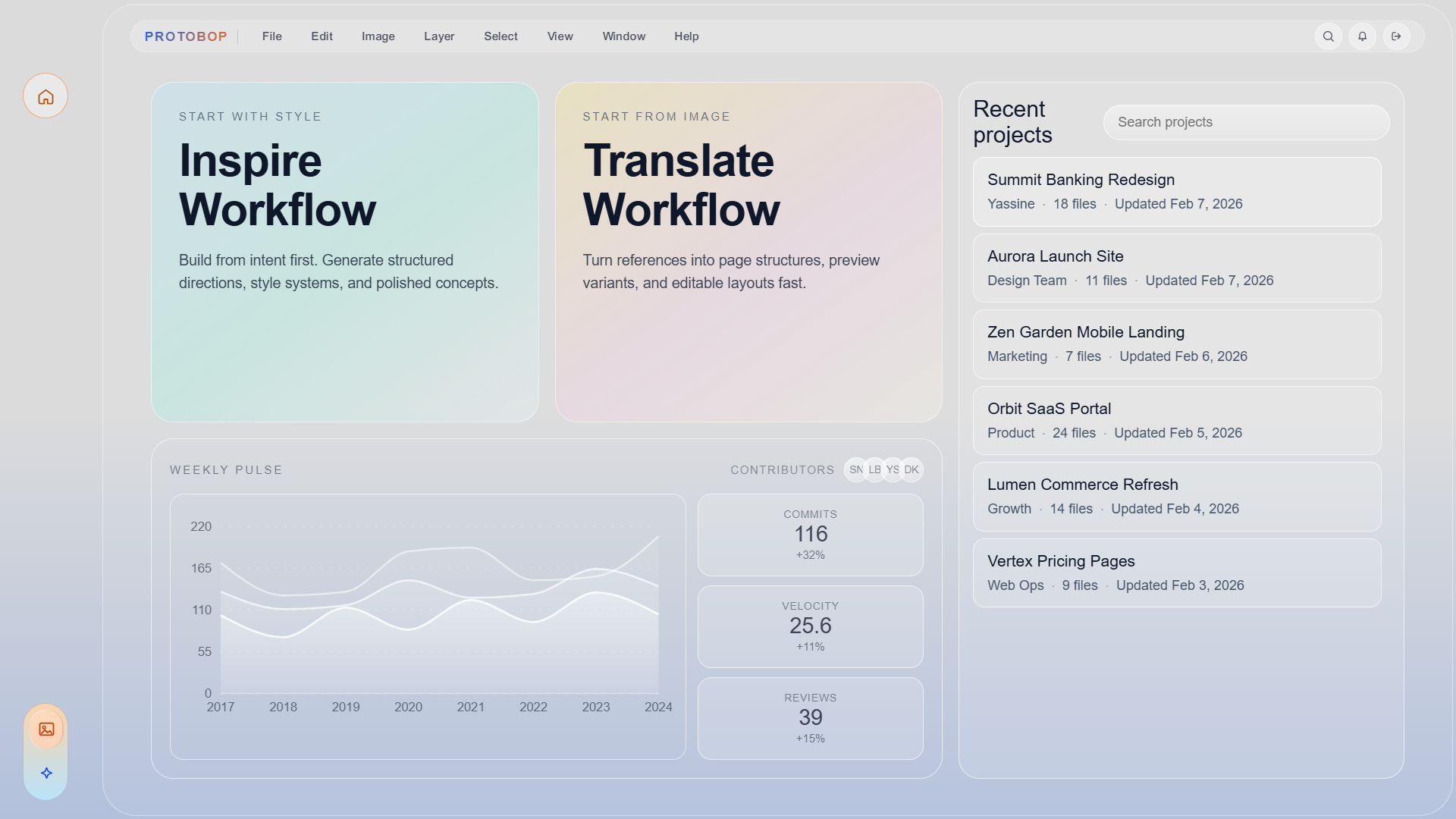Click the PROTOBOP logo
Image resolution: width=1456 pixels, height=819 pixels.
(186, 36)
